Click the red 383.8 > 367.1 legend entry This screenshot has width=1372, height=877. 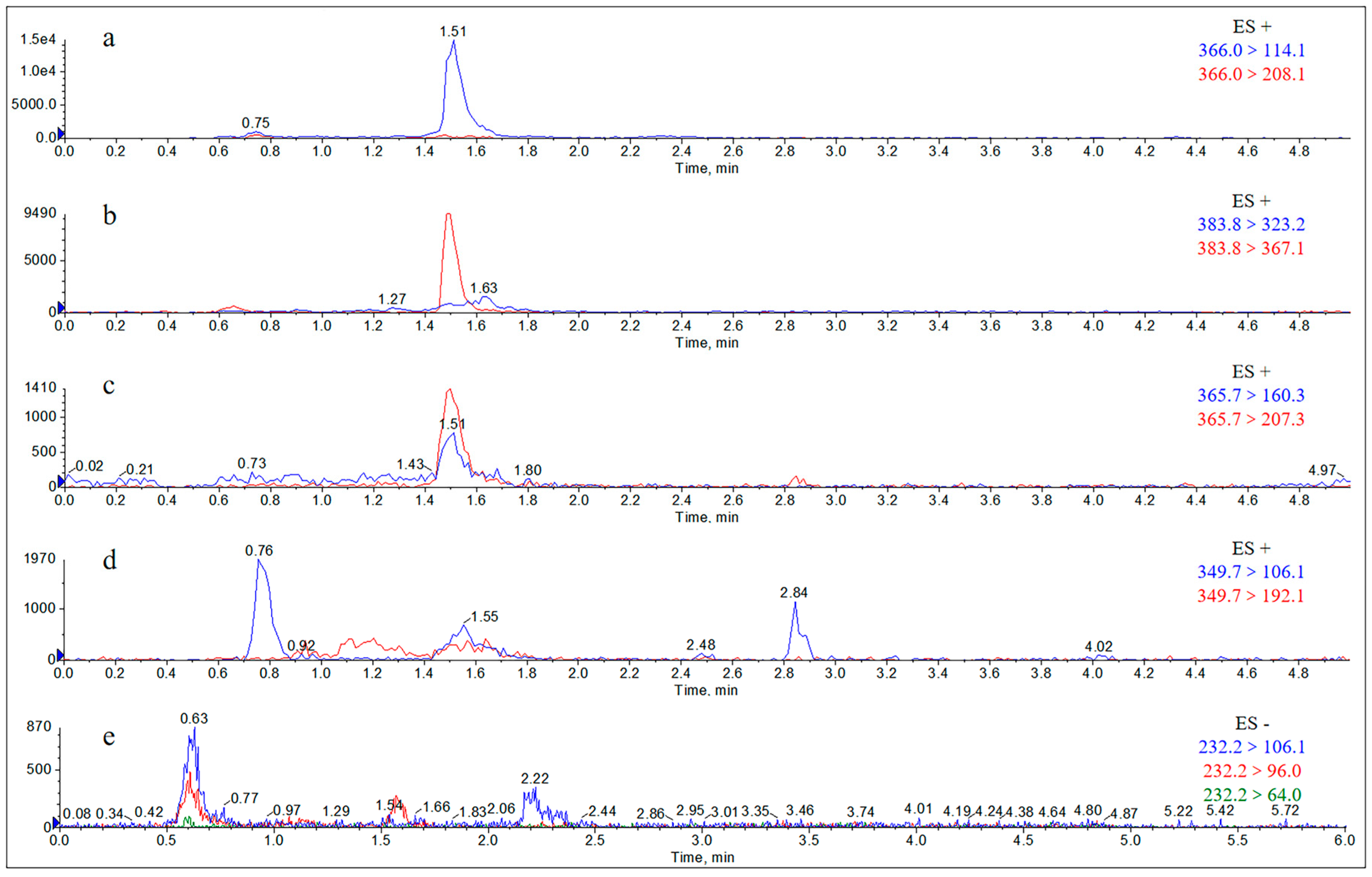(x=1251, y=248)
